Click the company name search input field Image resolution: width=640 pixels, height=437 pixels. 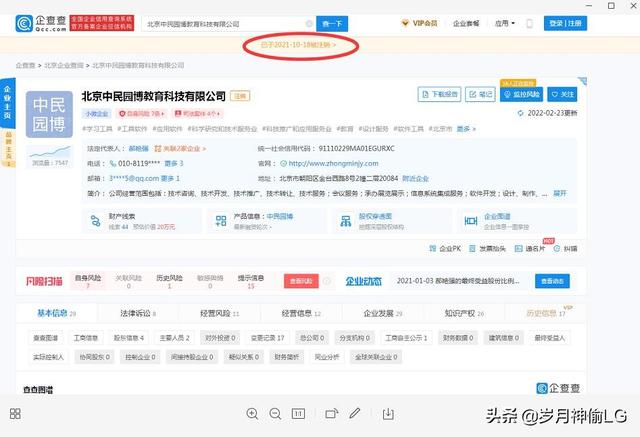[x=220, y=23]
